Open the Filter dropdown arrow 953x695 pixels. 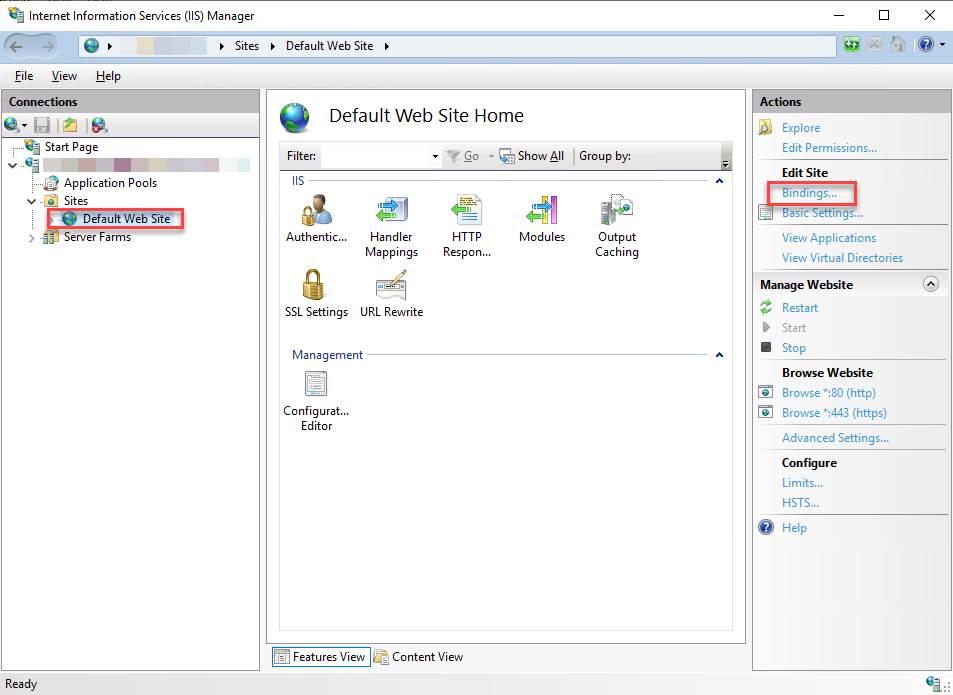(435, 157)
